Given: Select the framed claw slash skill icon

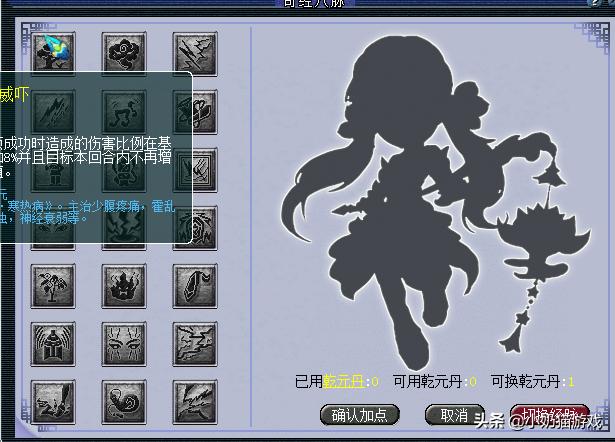Looking at the screenshot, I should coord(196,170).
